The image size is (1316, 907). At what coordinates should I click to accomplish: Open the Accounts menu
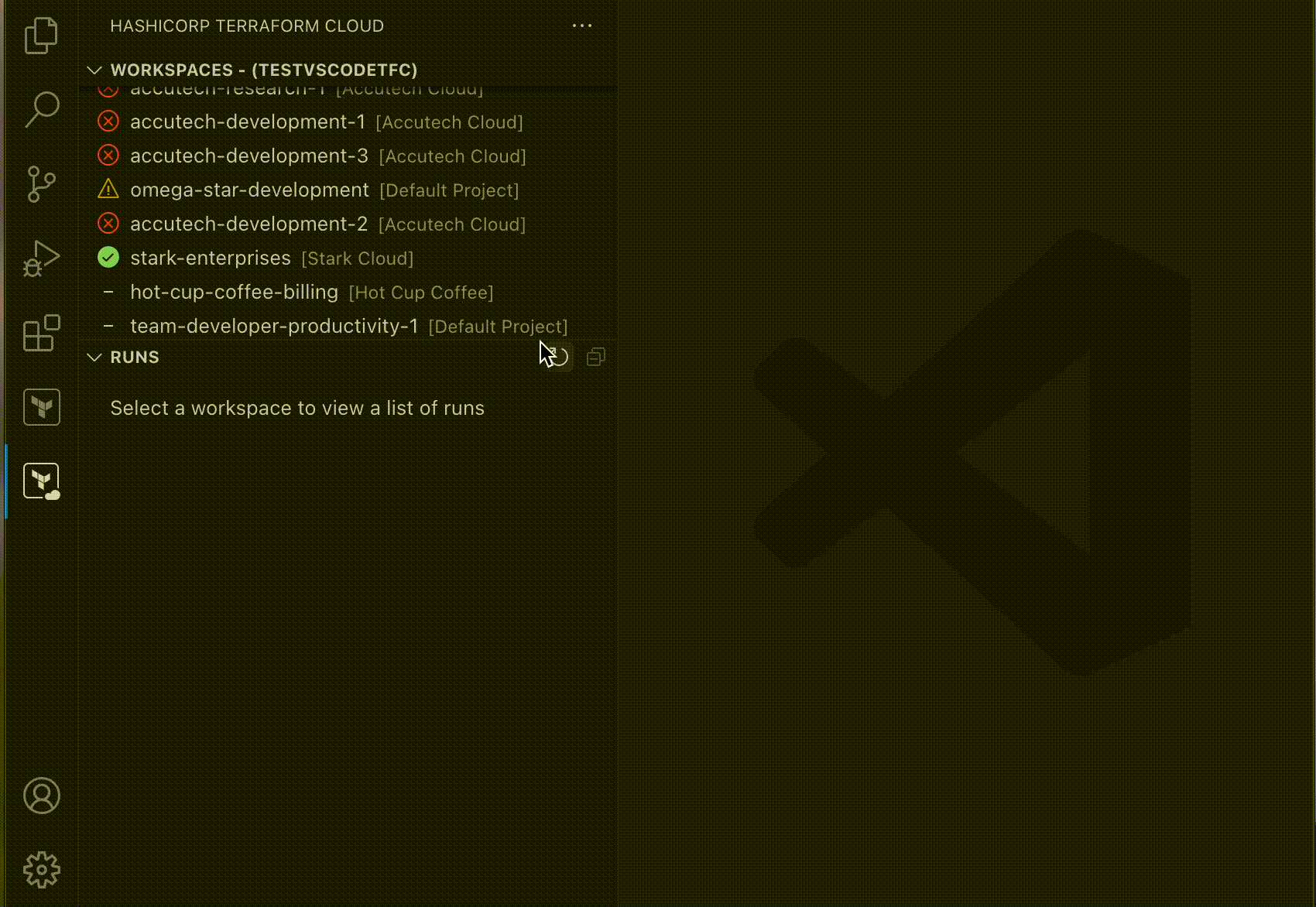click(41, 796)
